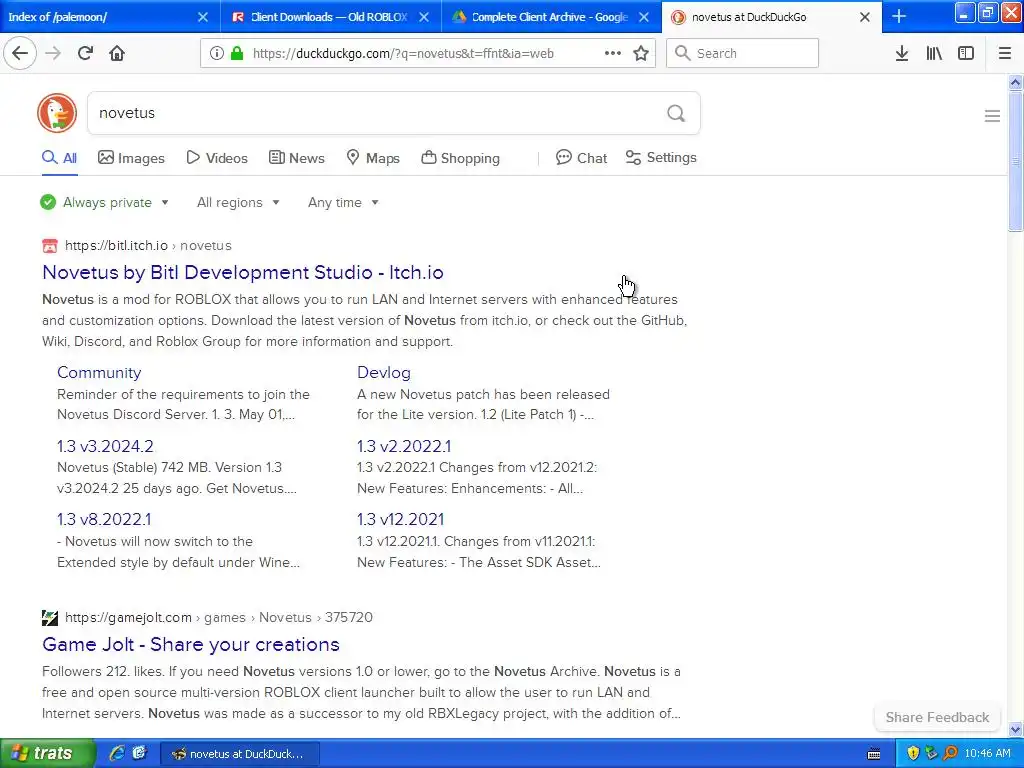Open page actions three-dot menu in the address bar

click(613, 54)
